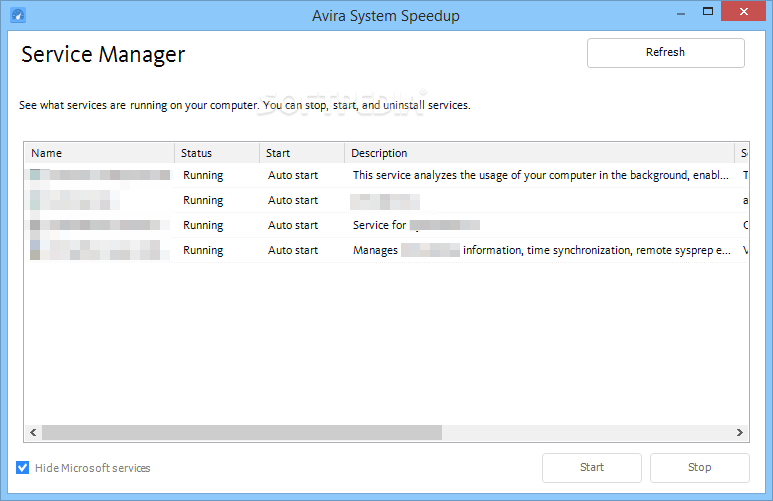Click the Refresh button

666,53
